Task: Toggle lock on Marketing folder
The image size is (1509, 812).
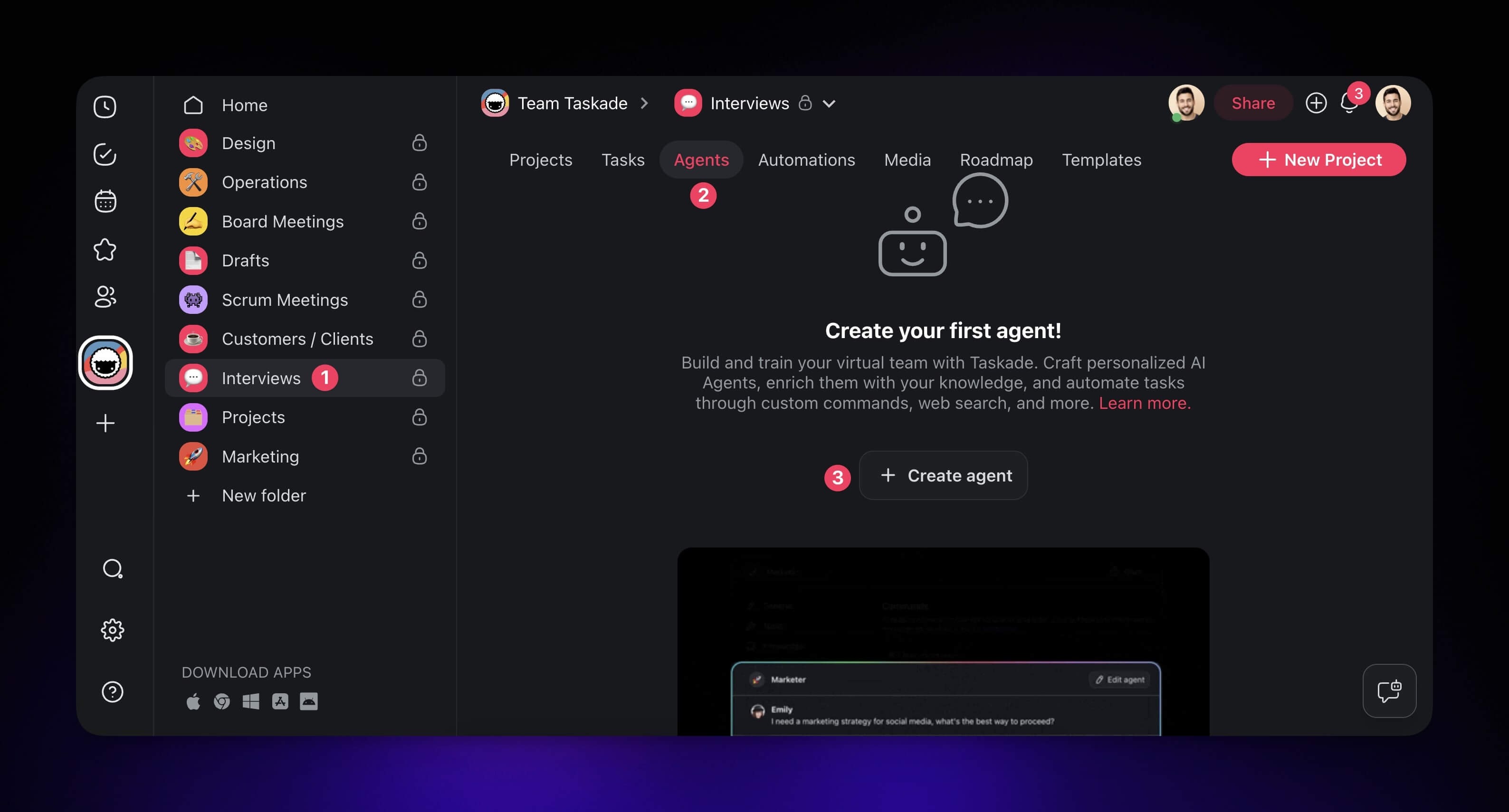Action: click(x=419, y=456)
